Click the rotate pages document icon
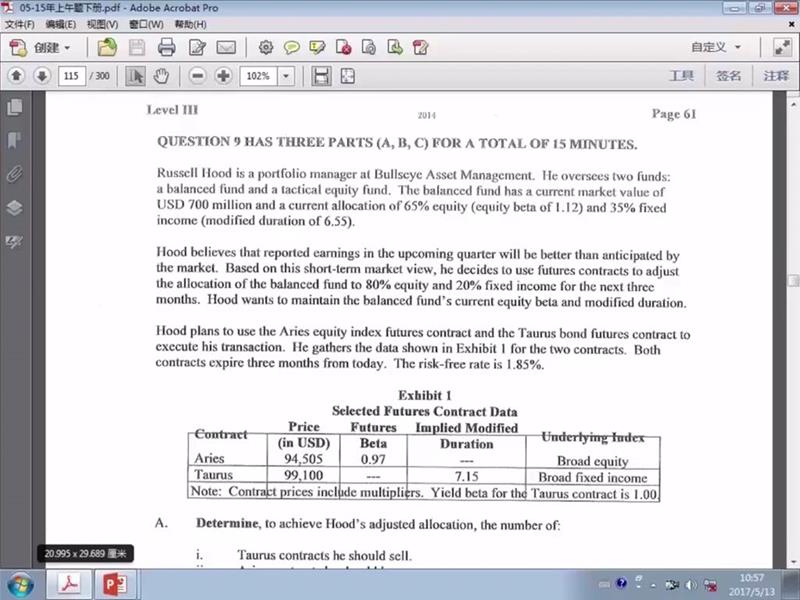 [x=368, y=47]
